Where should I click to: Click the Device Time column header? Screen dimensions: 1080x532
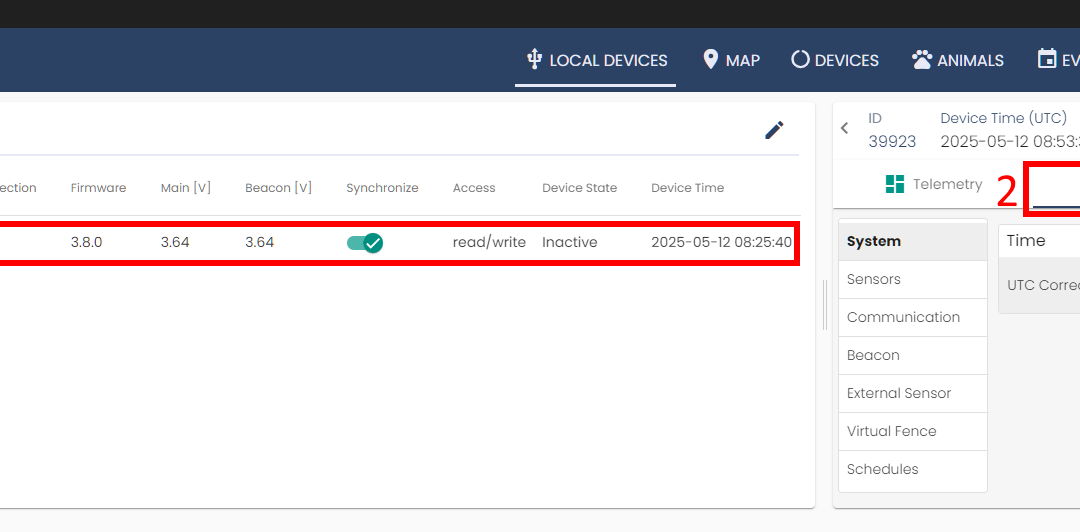pos(687,188)
